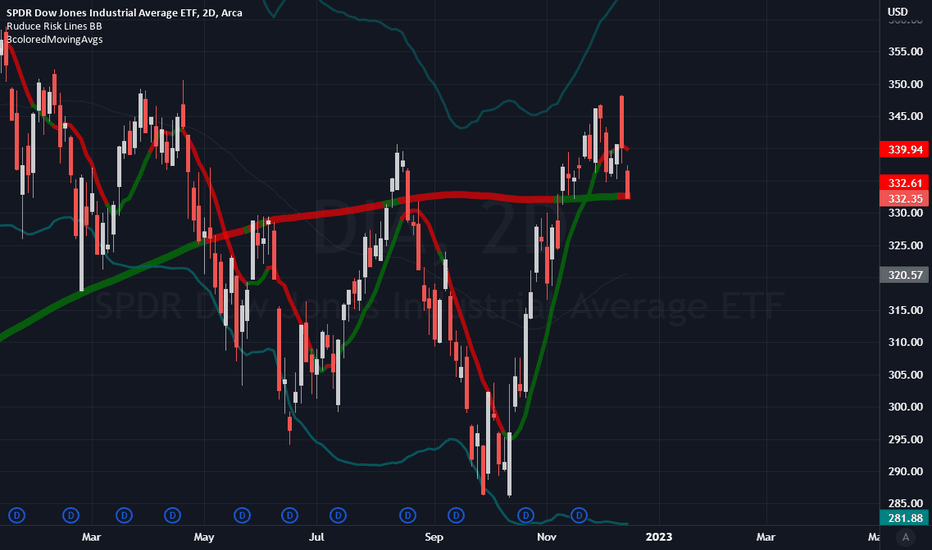The height and width of the screenshot is (550, 932).
Task: Click the Sep time axis label
Action: pos(434,537)
